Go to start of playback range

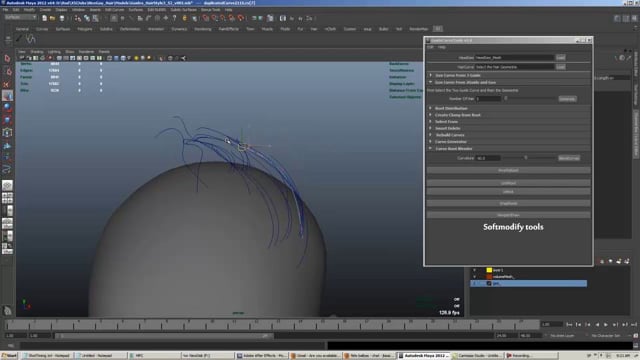(569, 324)
